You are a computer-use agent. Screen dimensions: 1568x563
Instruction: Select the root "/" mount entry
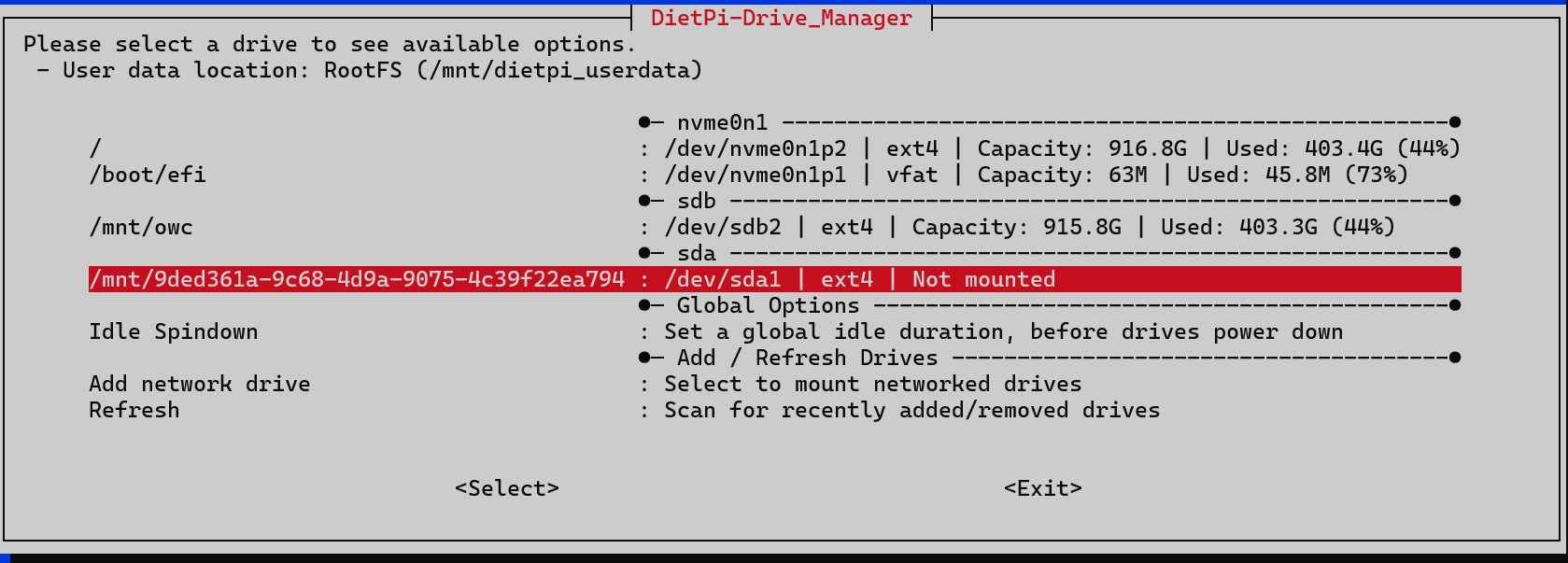[x=95, y=148]
